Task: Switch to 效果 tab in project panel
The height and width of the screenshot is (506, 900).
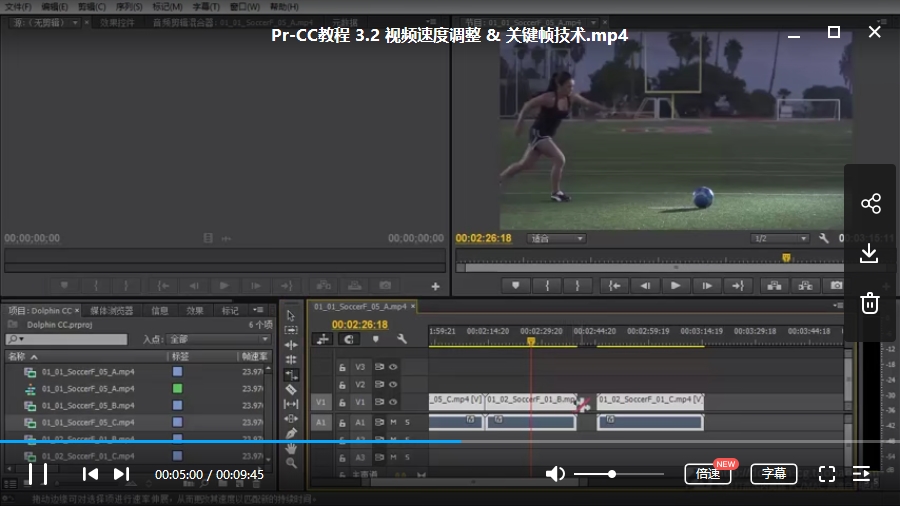Action: click(195, 310)
